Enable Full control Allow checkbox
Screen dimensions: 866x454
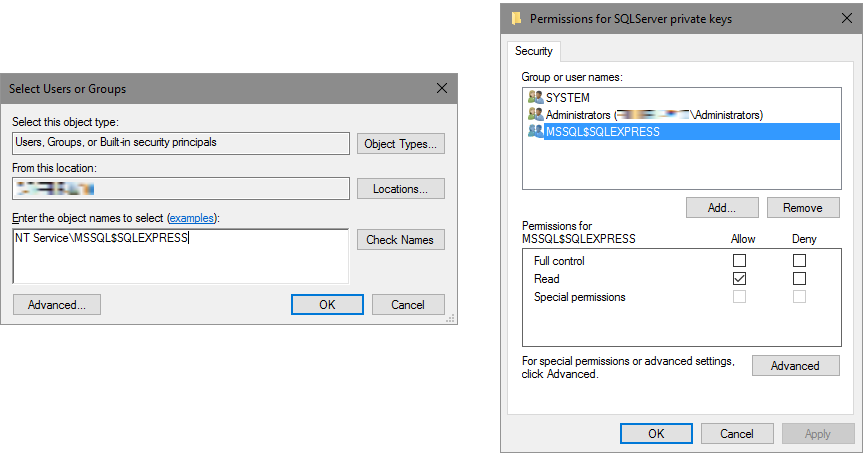tap(739, 261)
